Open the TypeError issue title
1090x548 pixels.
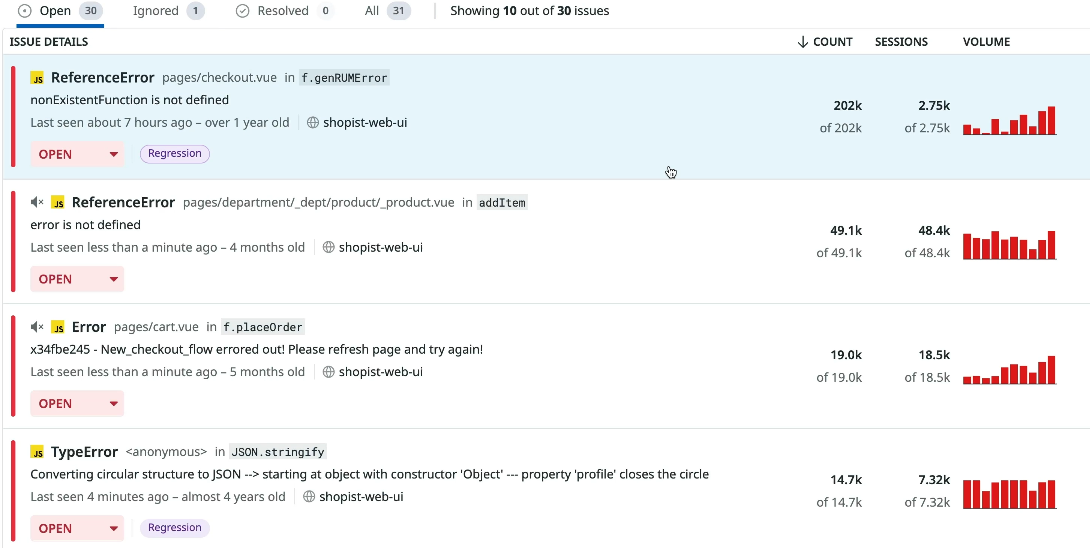(x=85, y=452)
